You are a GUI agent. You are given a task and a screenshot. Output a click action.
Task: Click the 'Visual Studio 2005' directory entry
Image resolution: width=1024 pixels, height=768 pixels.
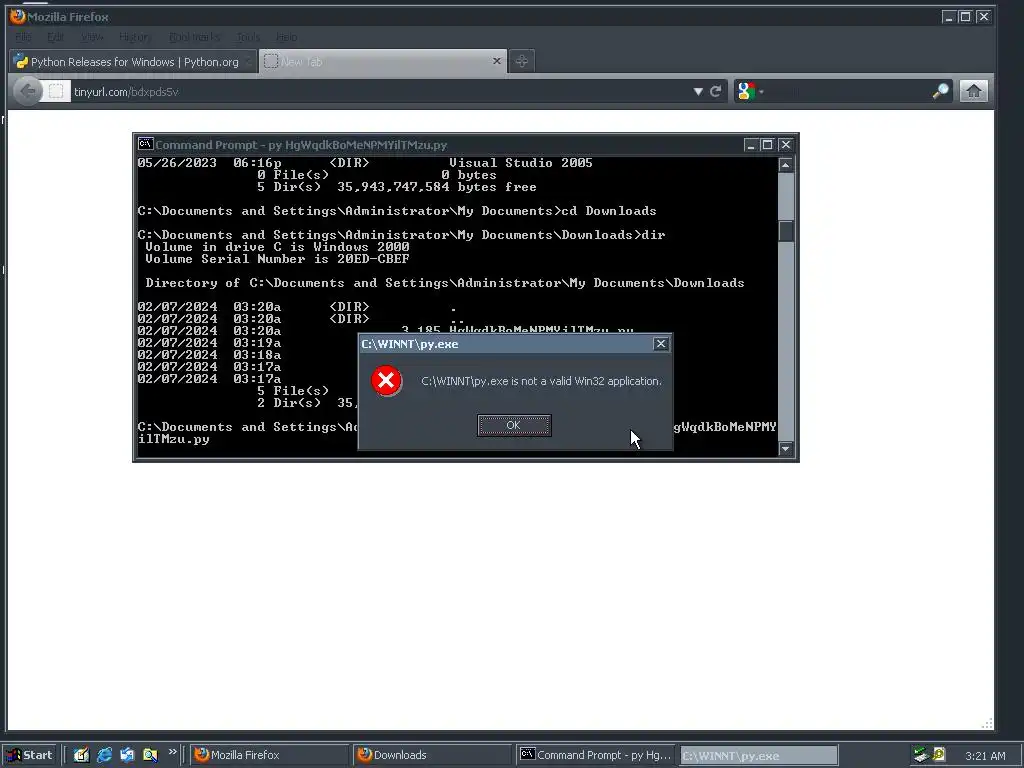[520, 163]
